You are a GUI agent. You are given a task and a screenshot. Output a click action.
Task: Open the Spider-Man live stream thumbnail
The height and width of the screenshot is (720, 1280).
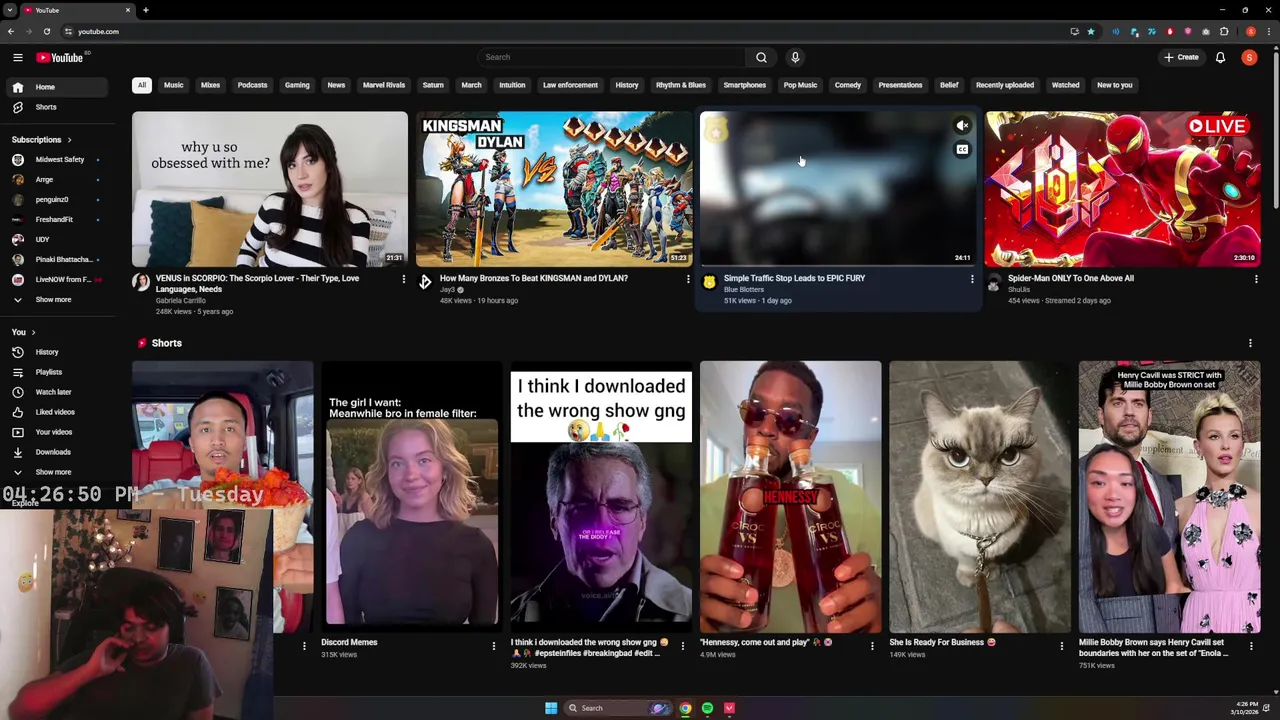point(1122,189)
